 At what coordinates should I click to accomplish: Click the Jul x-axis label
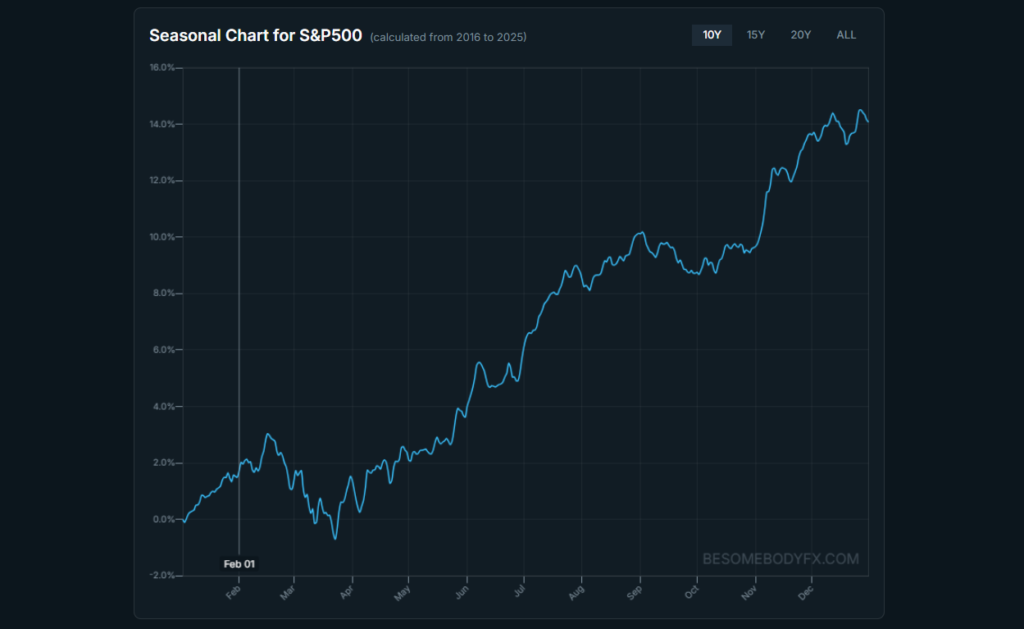pyautogui.click(x=520, y=592)
